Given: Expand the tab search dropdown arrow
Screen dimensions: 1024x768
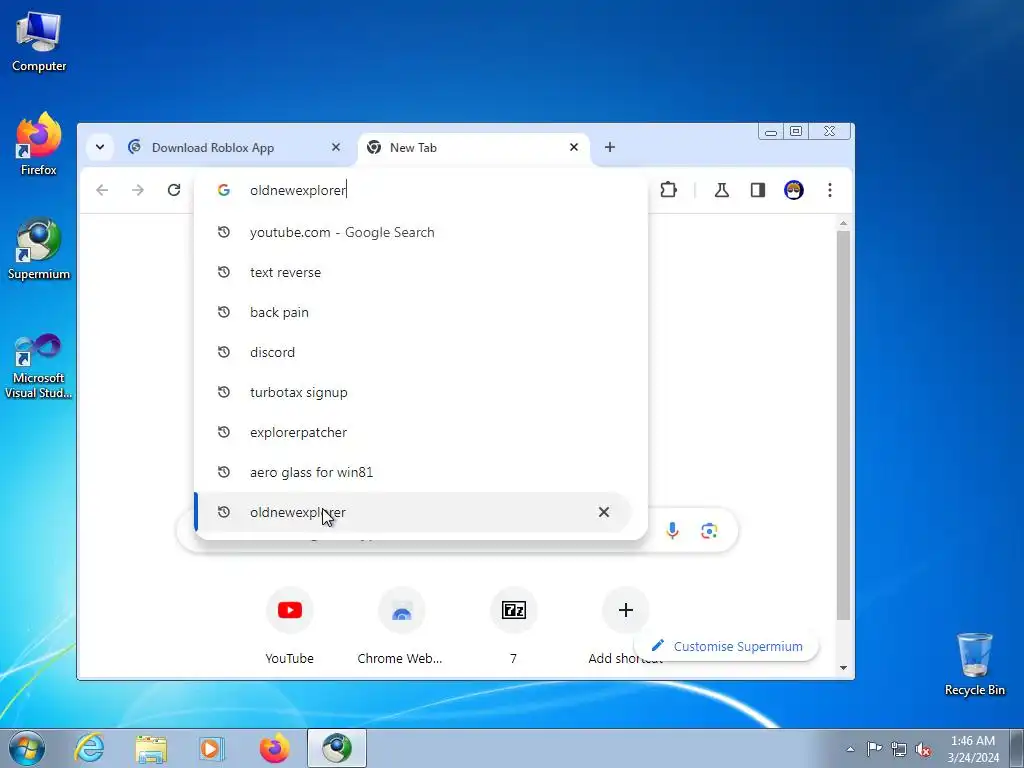Looking at the screenshot, I should pyautogui.click(x=100, y=148).
